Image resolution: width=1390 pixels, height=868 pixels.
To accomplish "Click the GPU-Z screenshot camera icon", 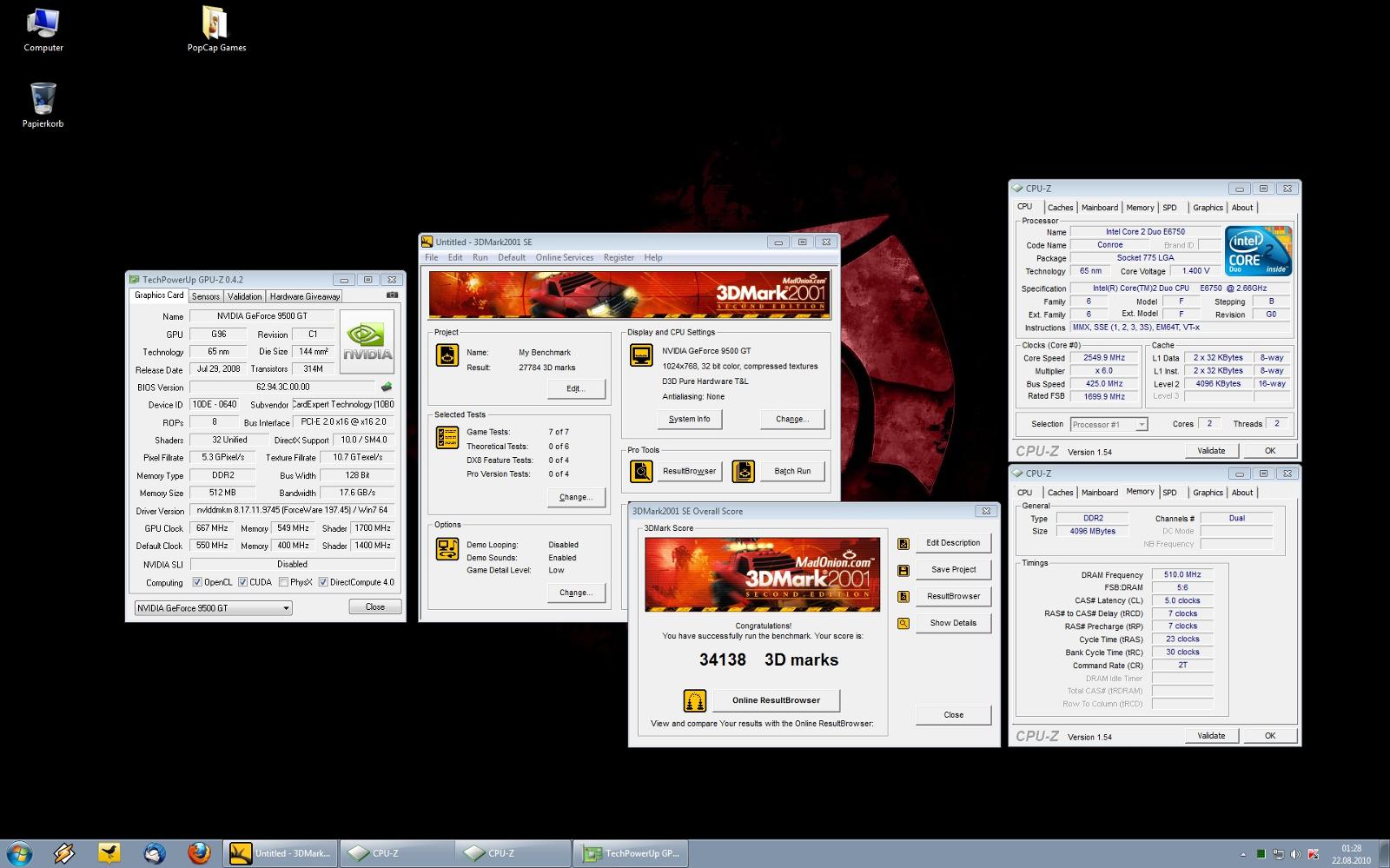I will tap(393, 295).
